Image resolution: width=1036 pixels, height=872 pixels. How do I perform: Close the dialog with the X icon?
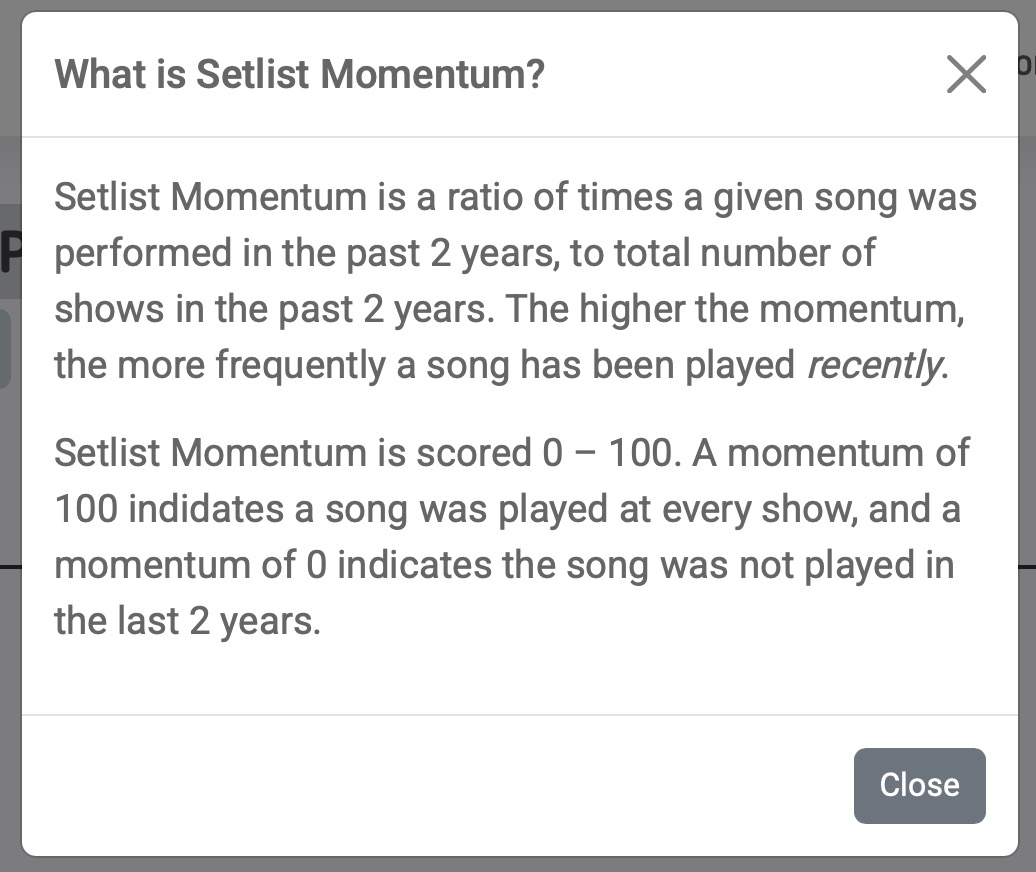[965, 74]
